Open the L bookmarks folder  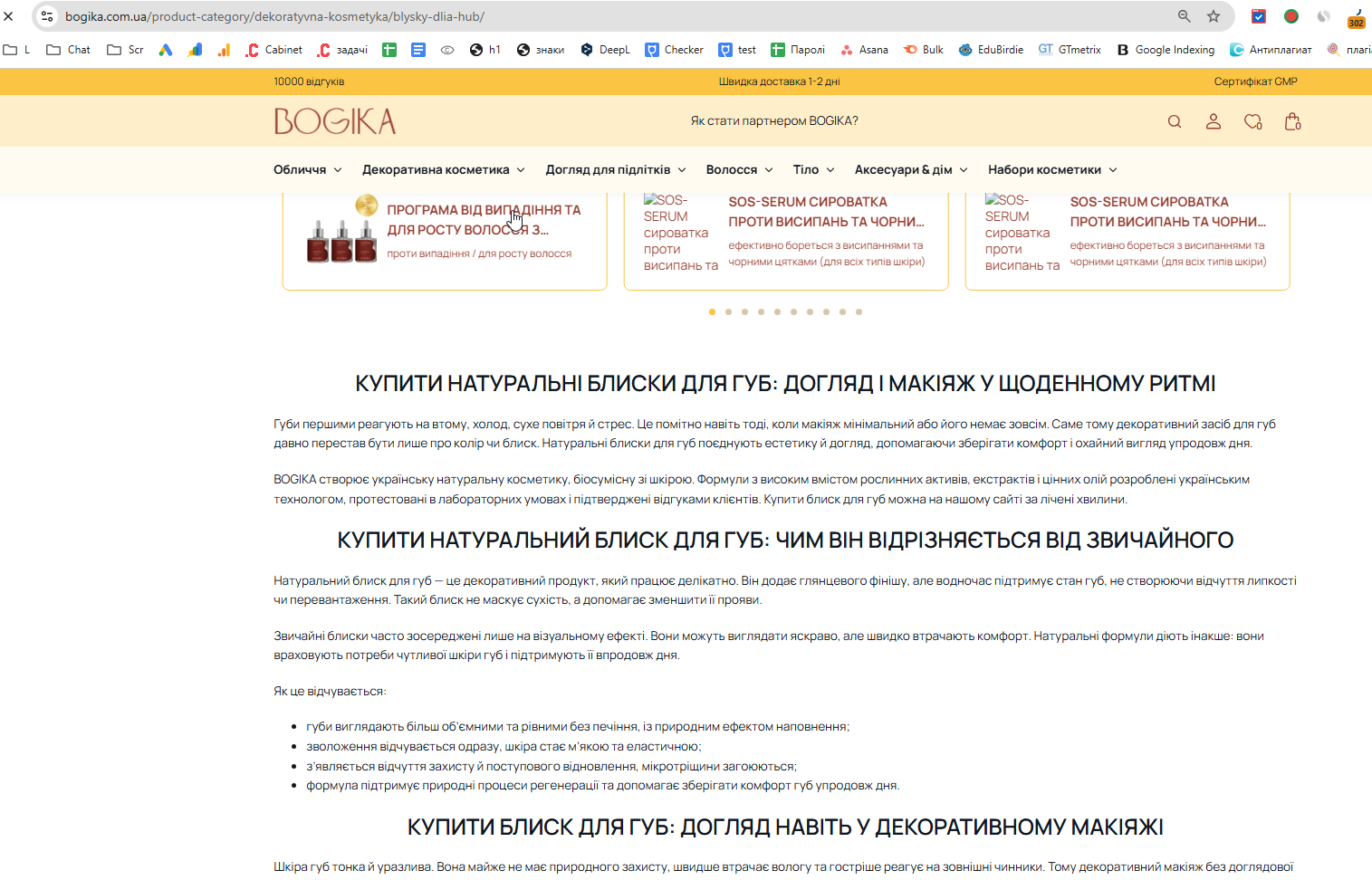[x=16, y=50]
